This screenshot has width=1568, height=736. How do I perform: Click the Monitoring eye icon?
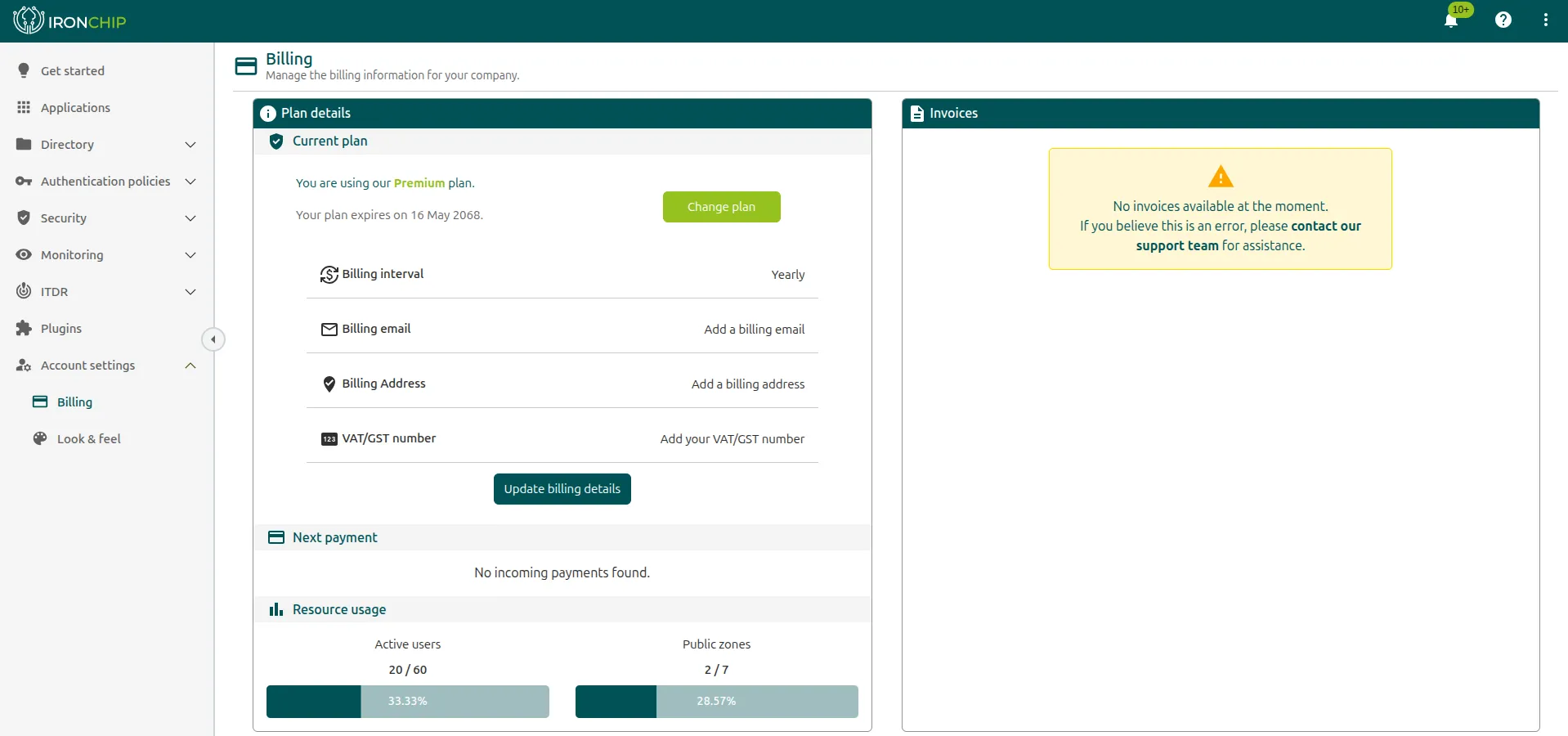click(x=24, y=254)
